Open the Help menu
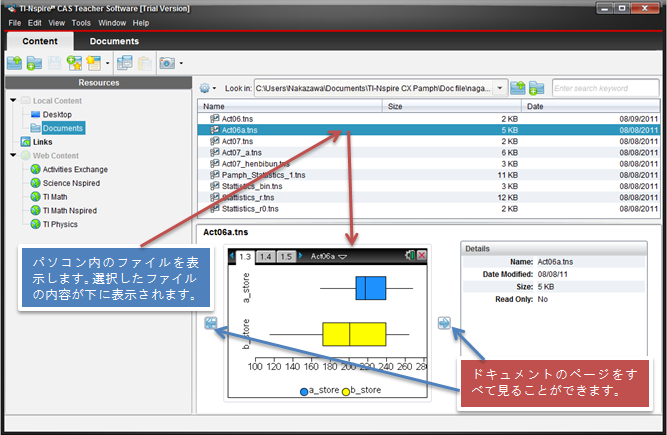The image size is (667, 435). click(140, 23)
